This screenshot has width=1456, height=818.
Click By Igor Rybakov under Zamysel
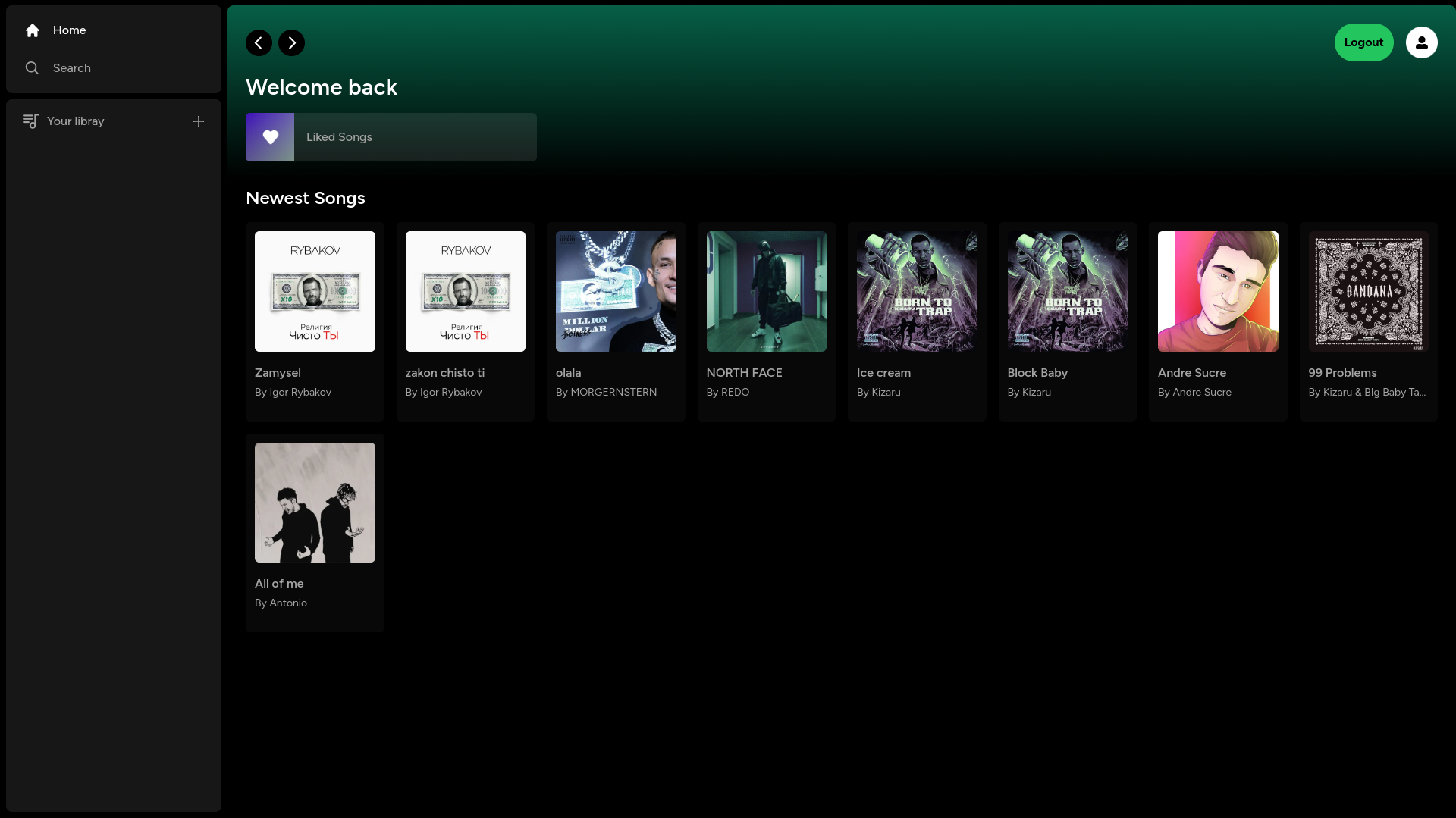(293, 393)
